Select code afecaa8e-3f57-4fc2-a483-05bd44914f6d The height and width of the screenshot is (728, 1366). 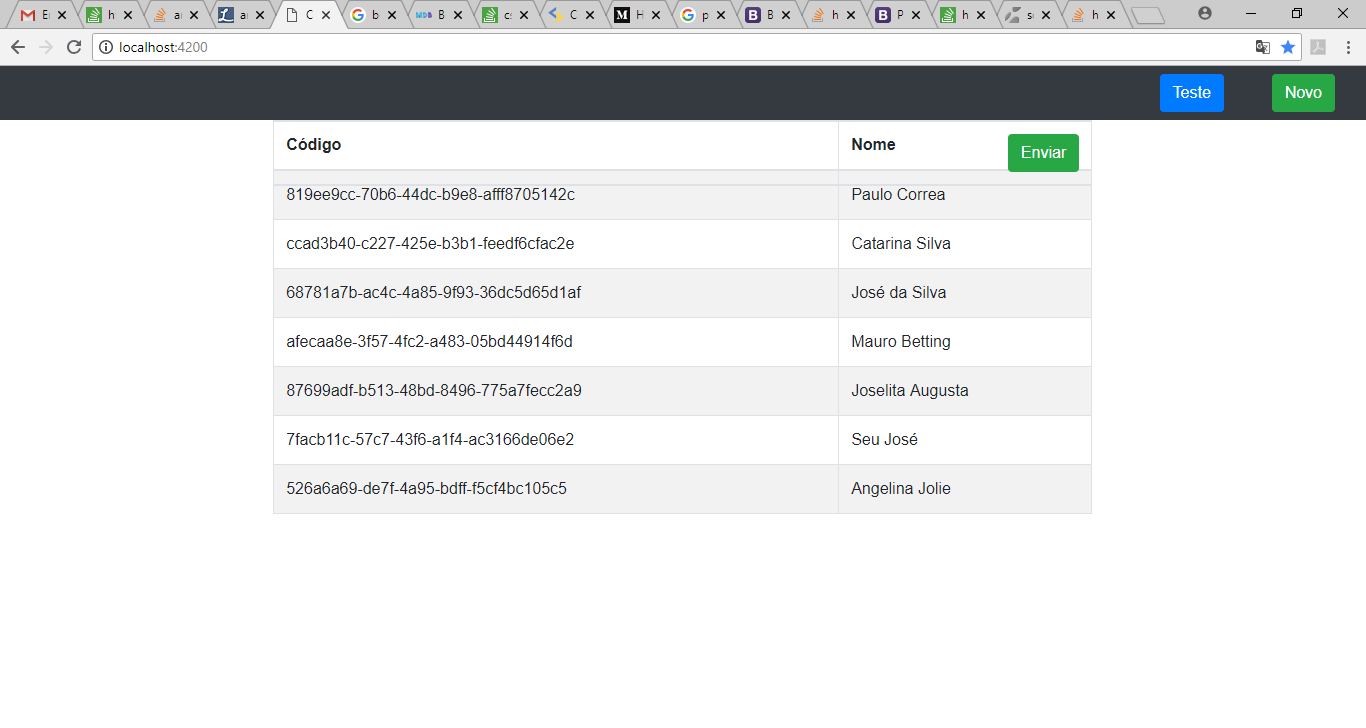point(429,342)
